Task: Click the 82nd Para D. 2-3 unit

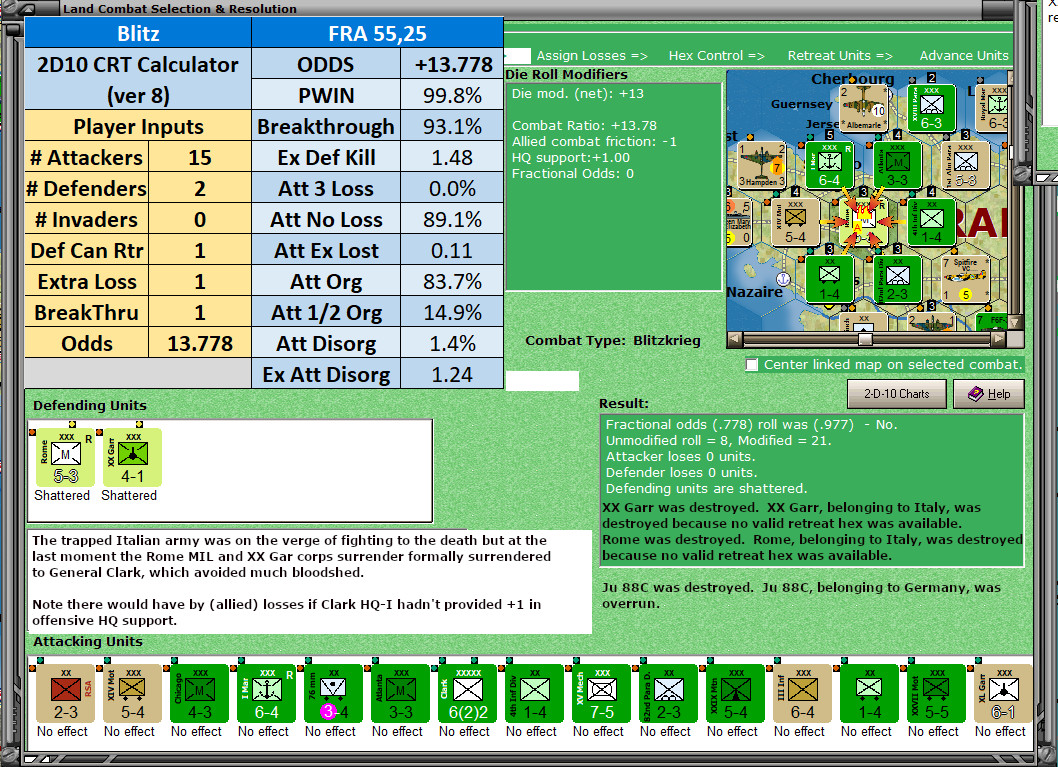Action: [668, 693]
